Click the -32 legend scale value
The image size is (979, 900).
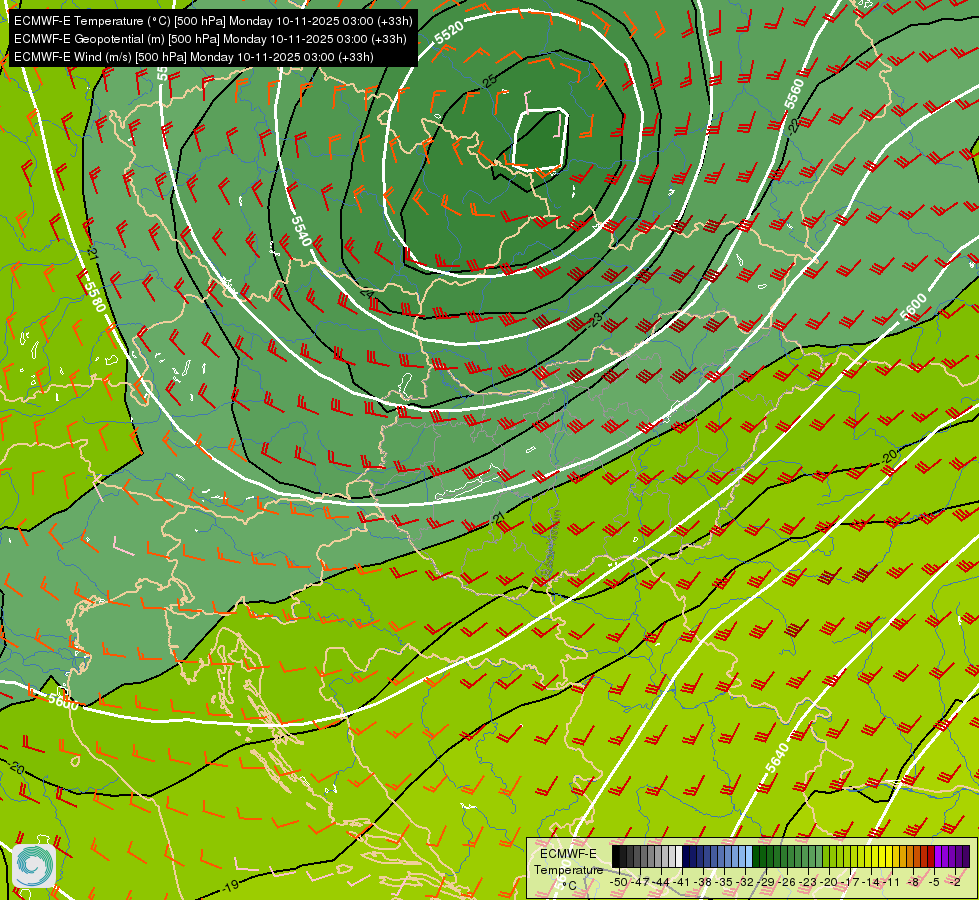(745, 882)
